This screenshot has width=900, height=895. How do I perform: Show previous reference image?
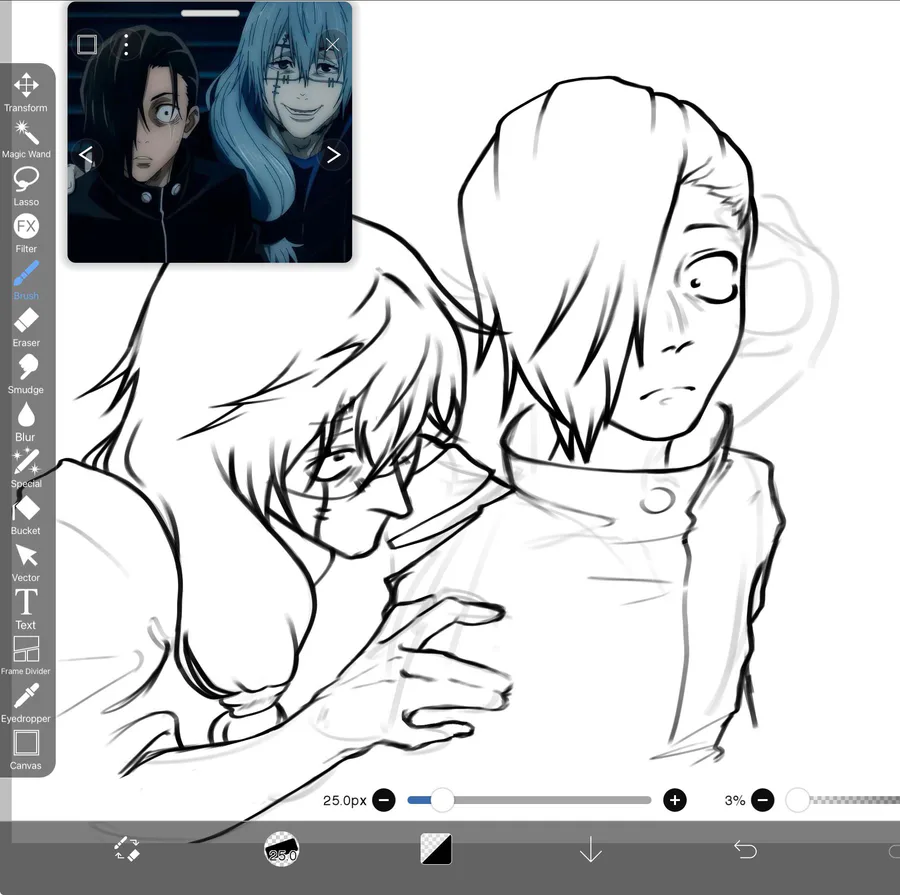pyautogui.click(x=86, y=154)
